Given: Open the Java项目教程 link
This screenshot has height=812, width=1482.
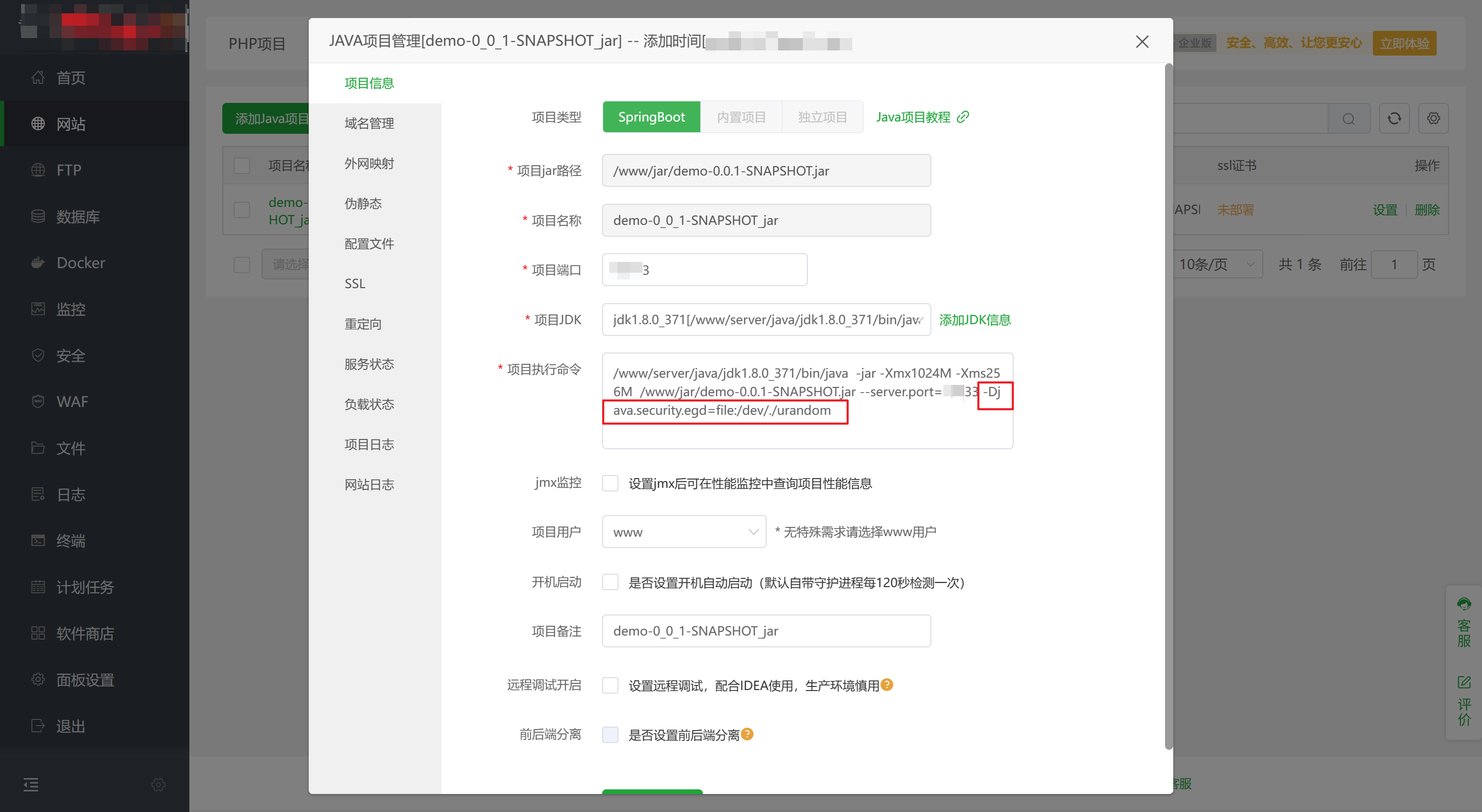Looking at the screenshot, I should 922,117.
